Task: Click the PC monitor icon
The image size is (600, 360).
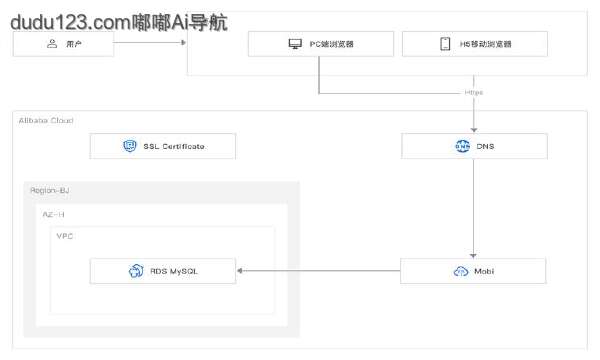Action: coord(295,44)
